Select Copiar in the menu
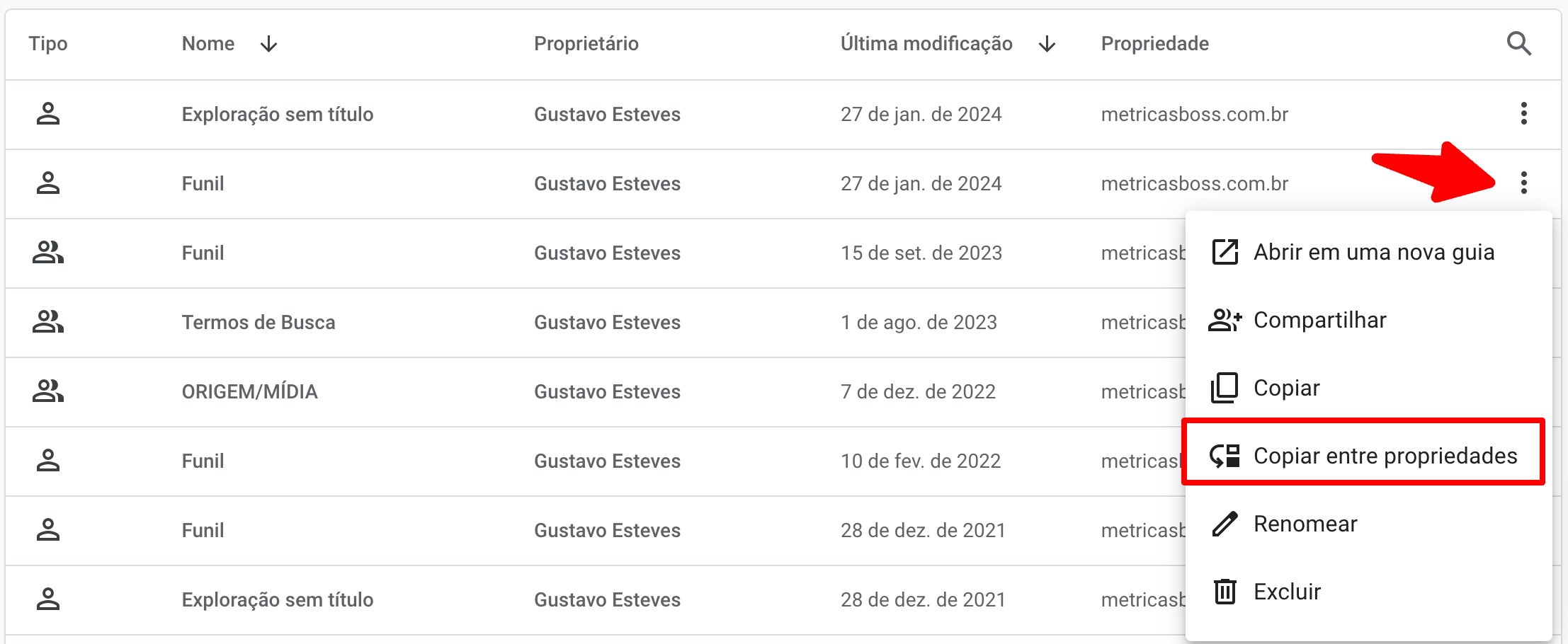Image resolution: width=1568 pixels, height=644 pixels. (x=1286, y=388)
